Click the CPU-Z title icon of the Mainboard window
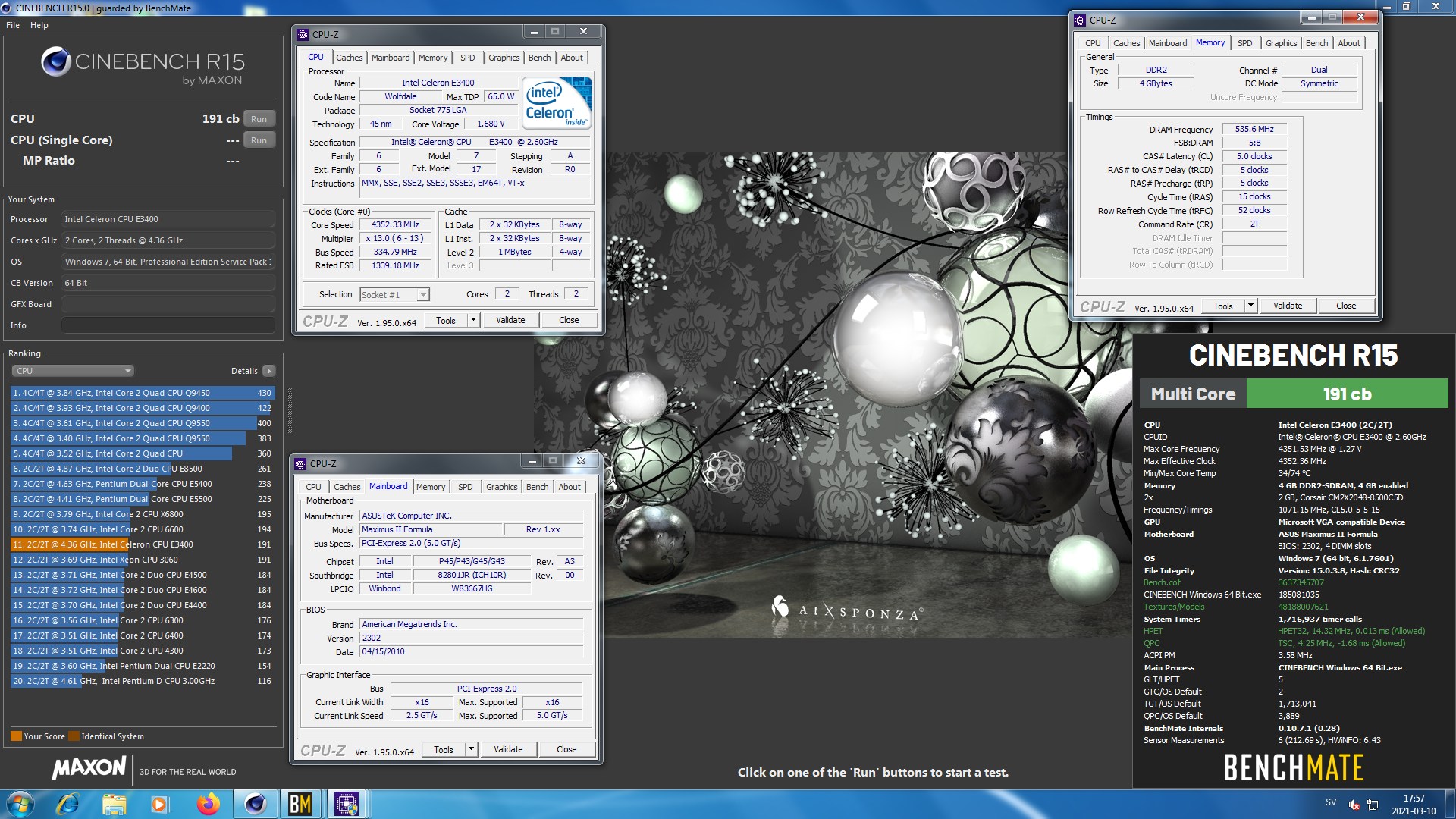 point(300,464)
